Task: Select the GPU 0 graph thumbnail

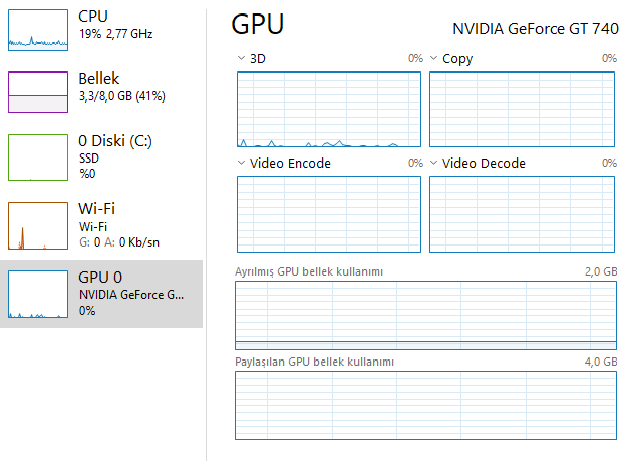Action: coord(37,294)
